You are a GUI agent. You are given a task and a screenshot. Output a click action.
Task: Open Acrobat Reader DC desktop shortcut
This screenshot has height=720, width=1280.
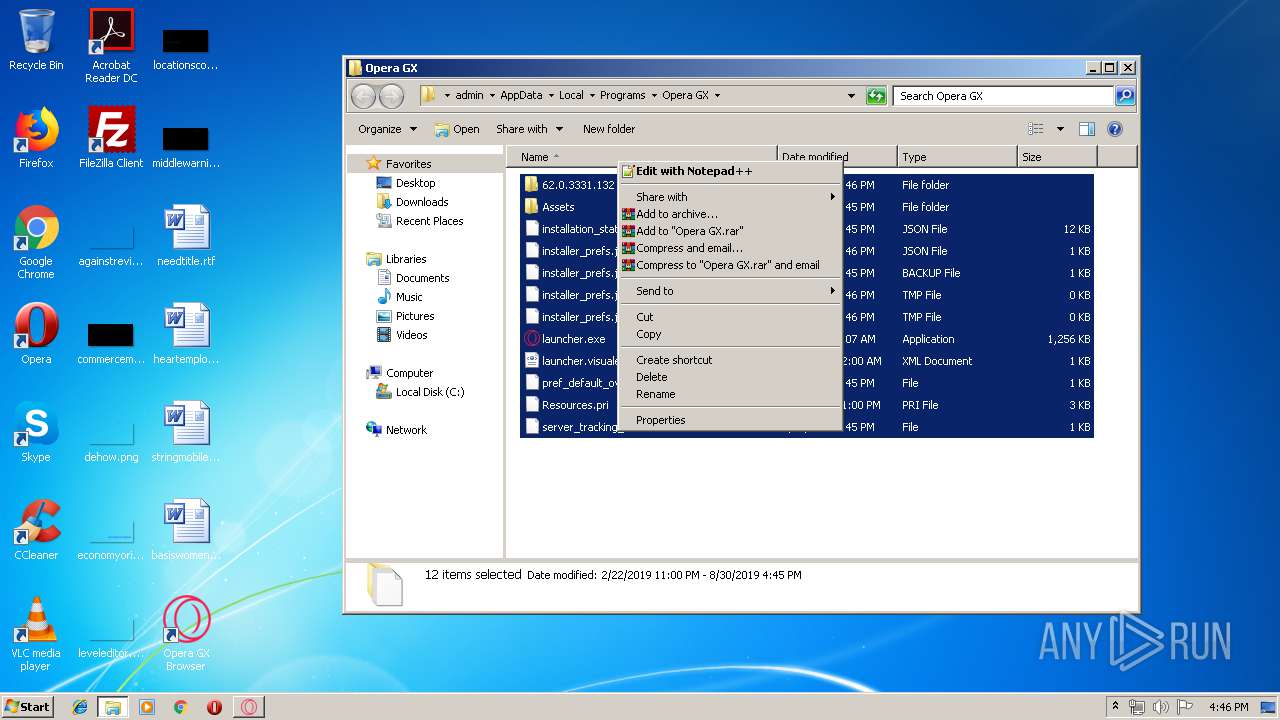click(x=111, y=46)
